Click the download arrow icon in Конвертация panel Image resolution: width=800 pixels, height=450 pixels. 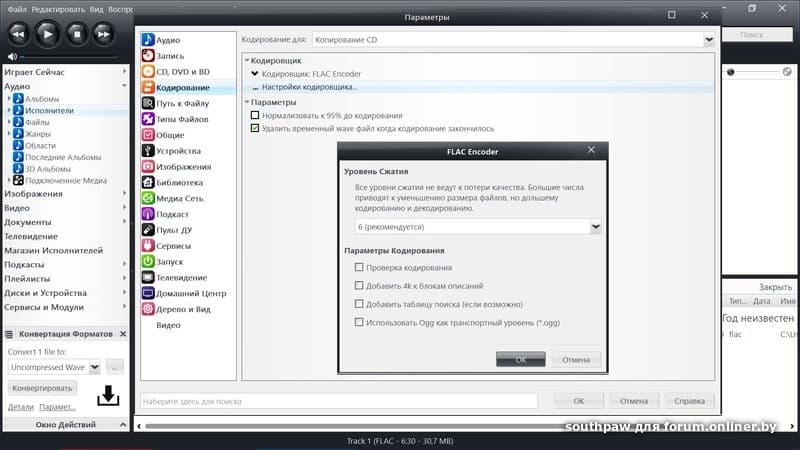[108, 395]
